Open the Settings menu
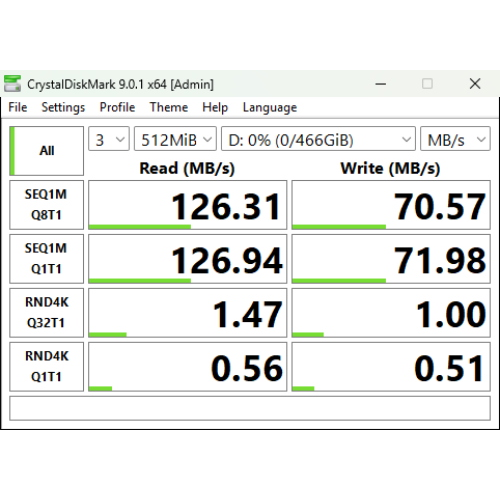500x500 pixels. (x=63, y=107)
